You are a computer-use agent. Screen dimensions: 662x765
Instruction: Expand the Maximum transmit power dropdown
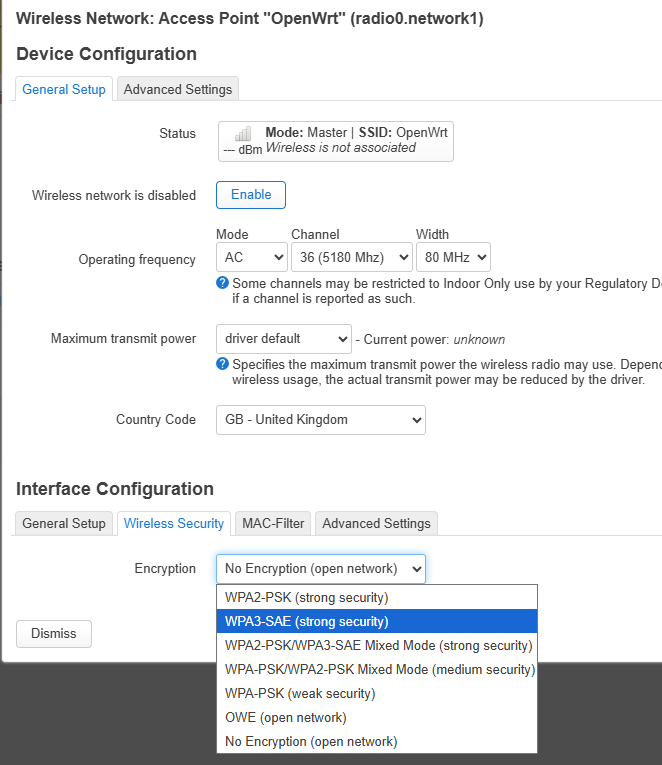(x=284, y=339)
